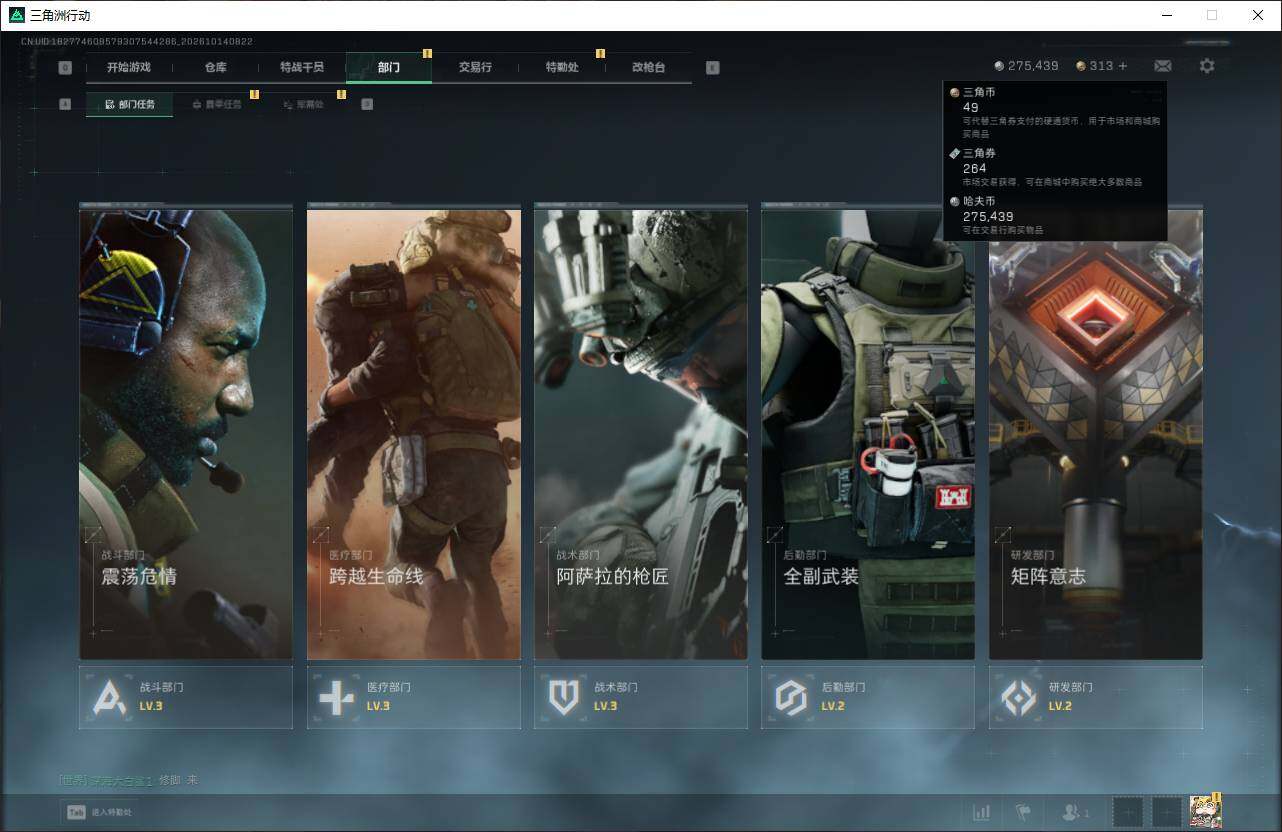This screenshot has width=1282, height=832.
Task: Click the flag icon in the bottom bar
Action: [1022, 812]
